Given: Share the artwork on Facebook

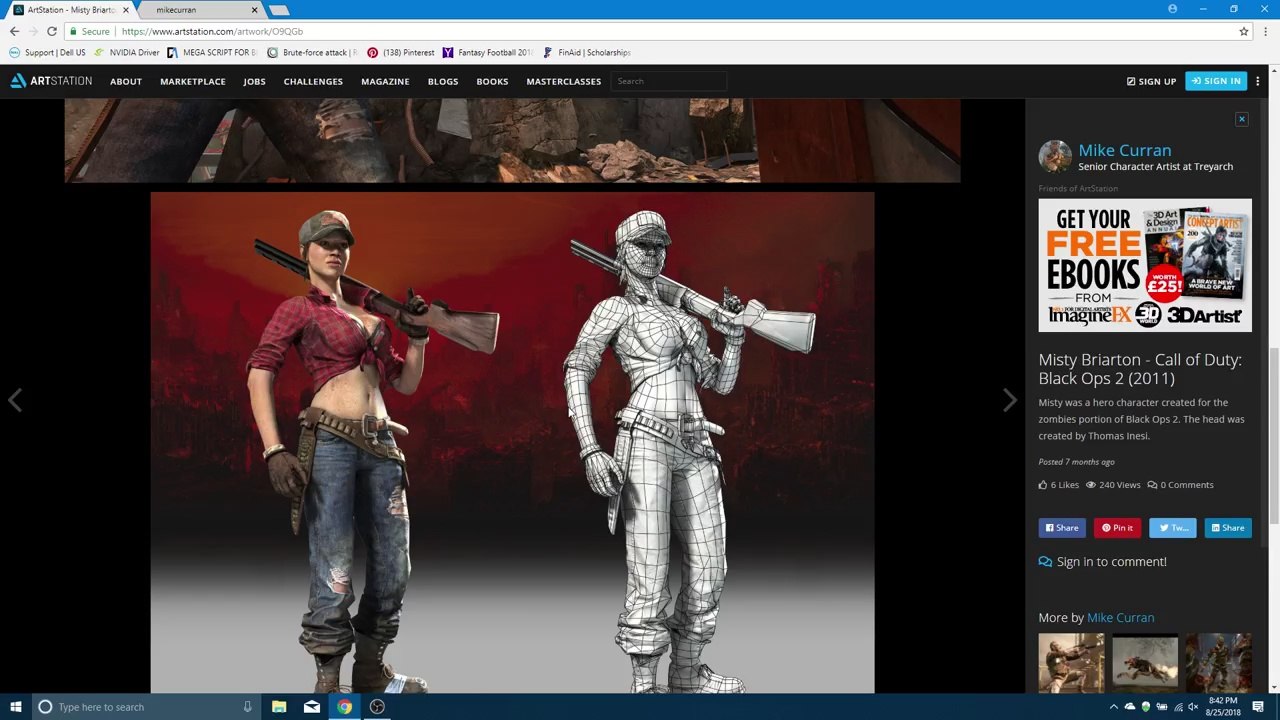Looking at the screenshot, I should point(1062,528).
